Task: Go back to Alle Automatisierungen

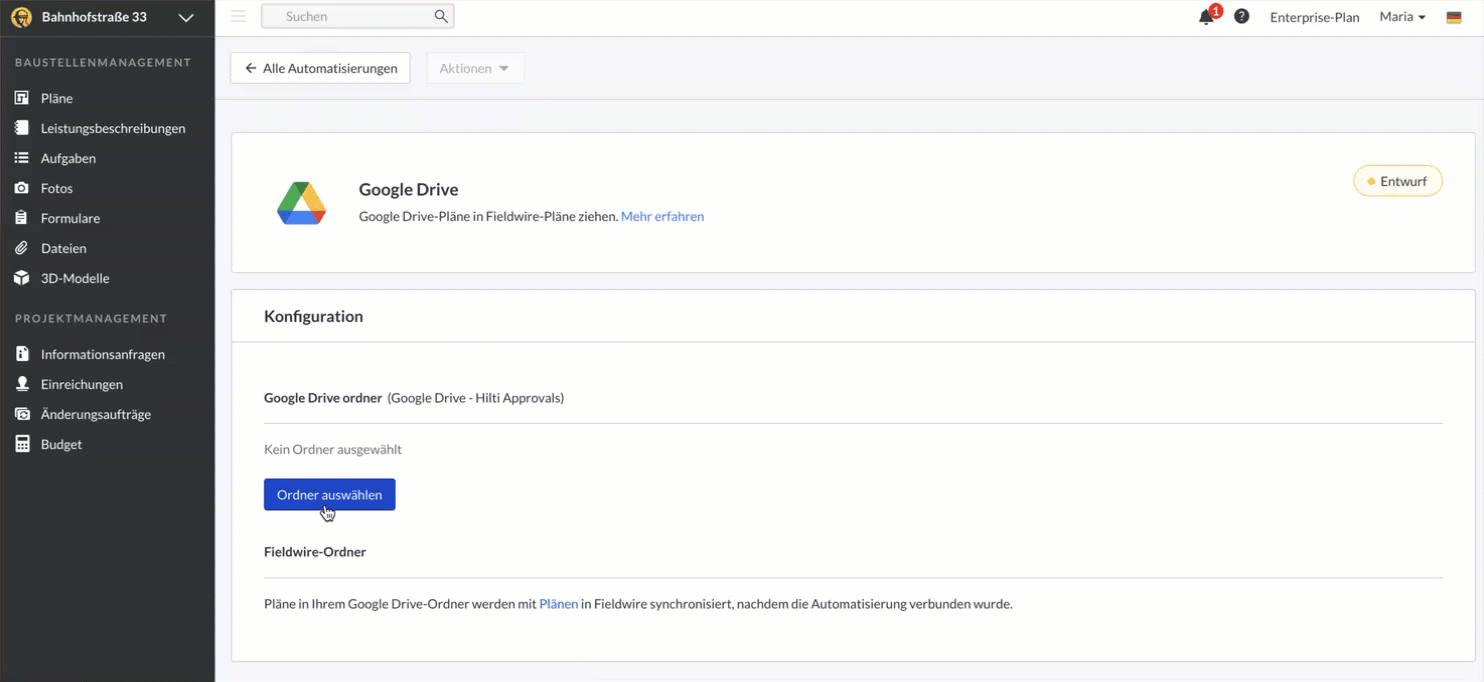Action: (320, 68)
